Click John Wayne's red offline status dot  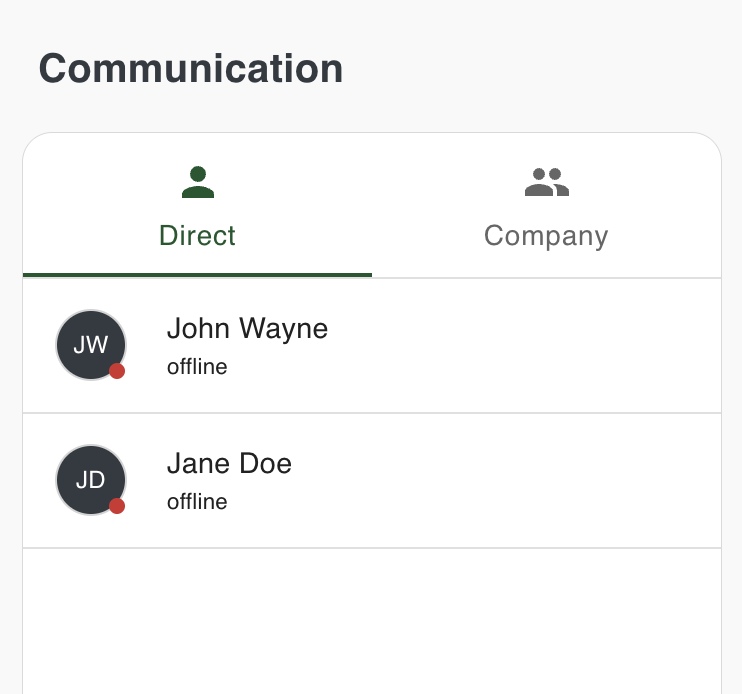pyautogui.click(x=117, y=371)
